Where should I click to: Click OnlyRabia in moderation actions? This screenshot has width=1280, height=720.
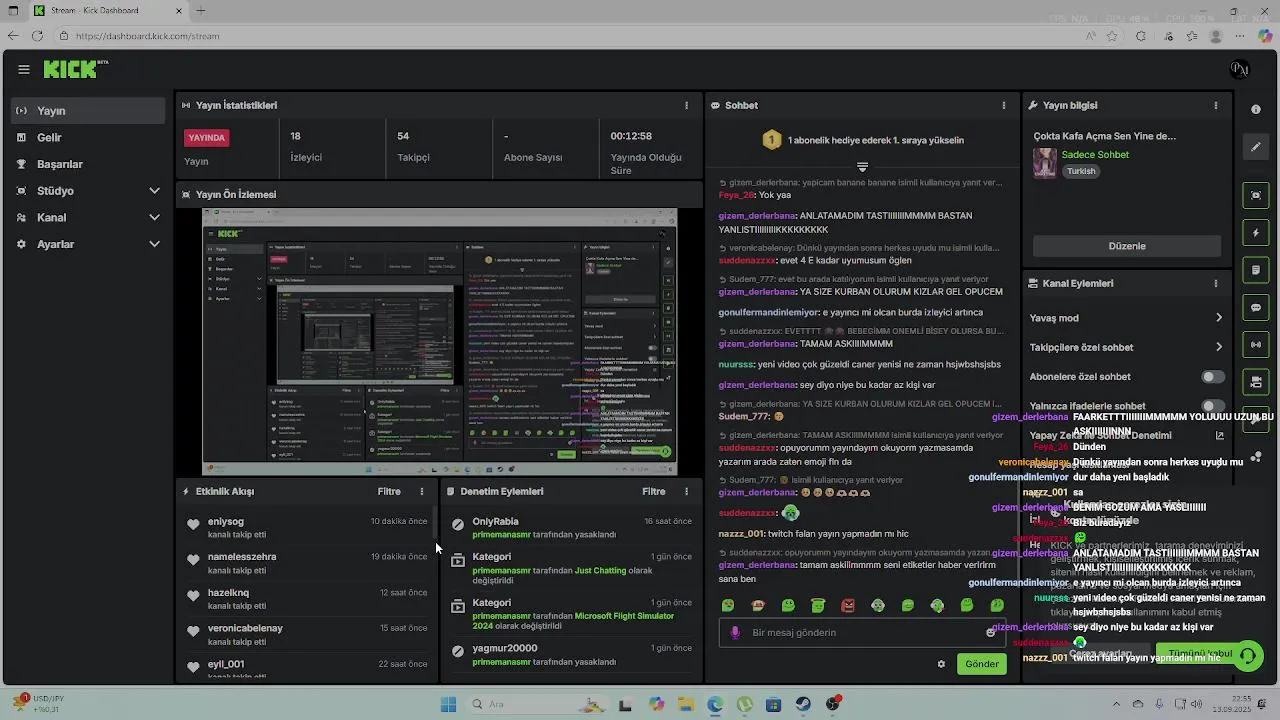point(496,521)
